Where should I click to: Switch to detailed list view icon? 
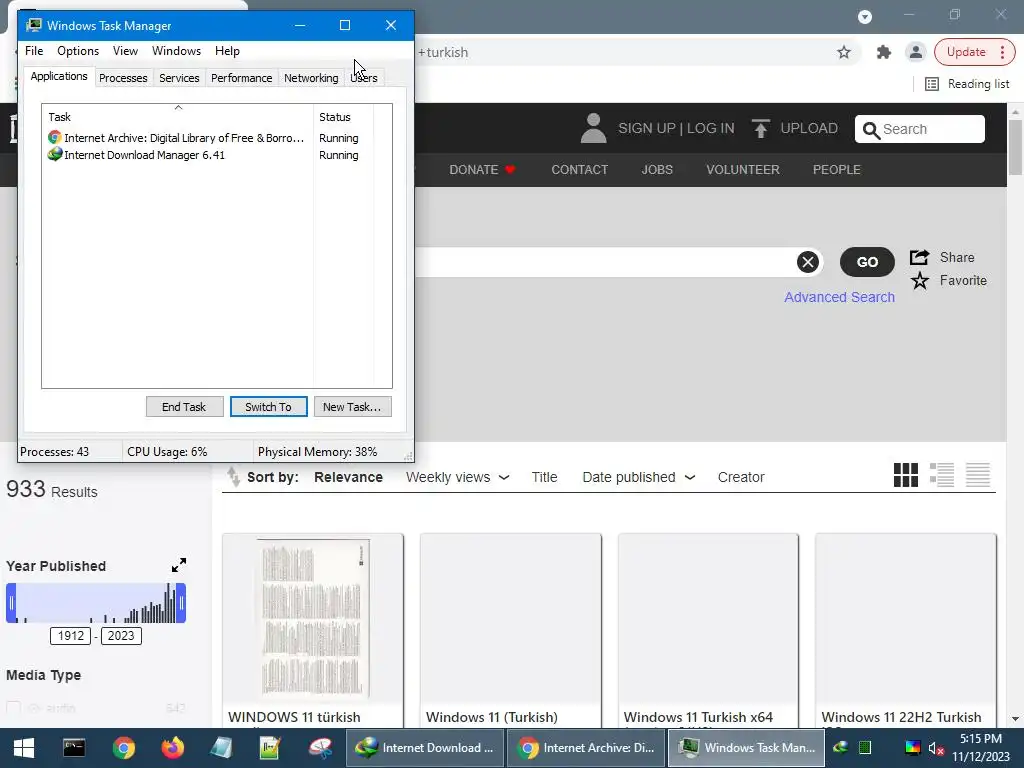point(941,475)
